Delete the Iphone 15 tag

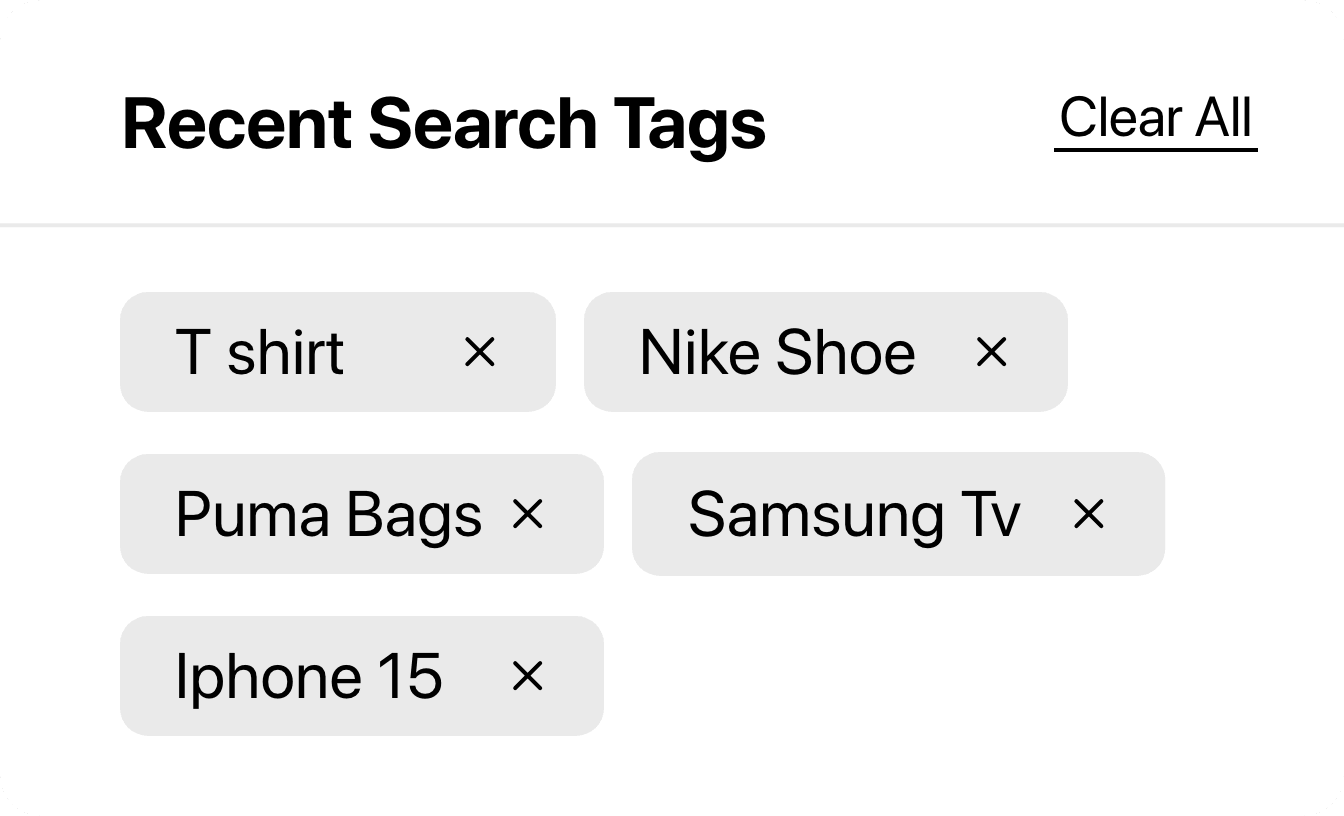[x=527, y=677]
